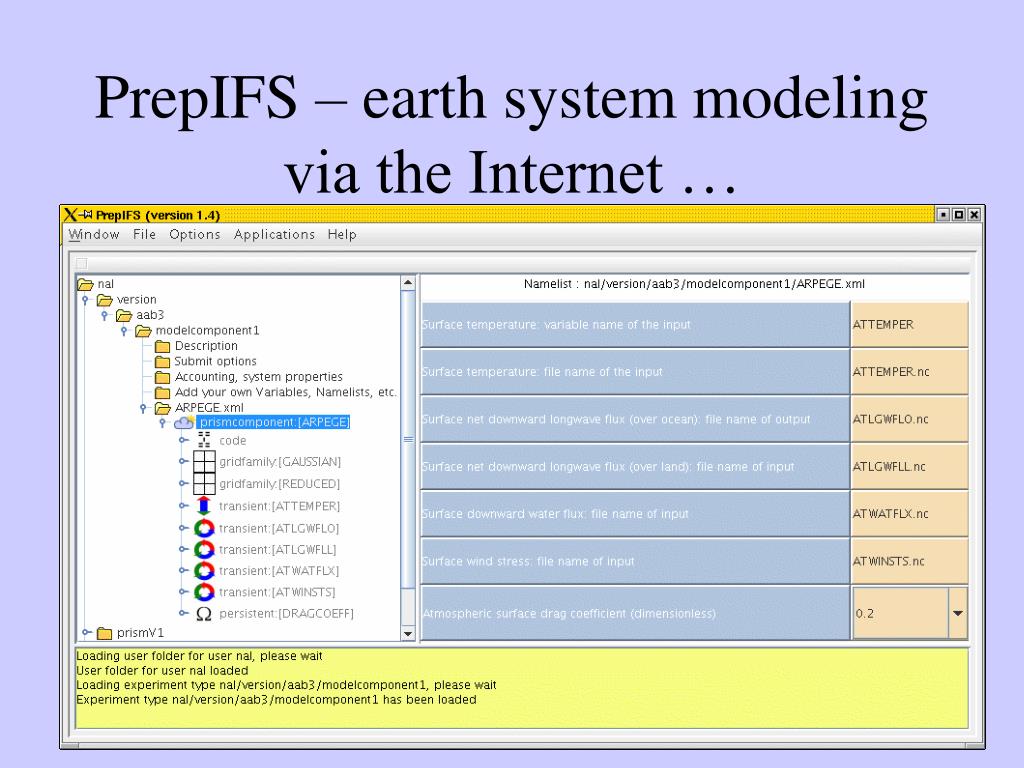Click 'Experiment type ... has been loaded' log line
The width and height of the screenshot is (1024, 768).
point(276,700)
